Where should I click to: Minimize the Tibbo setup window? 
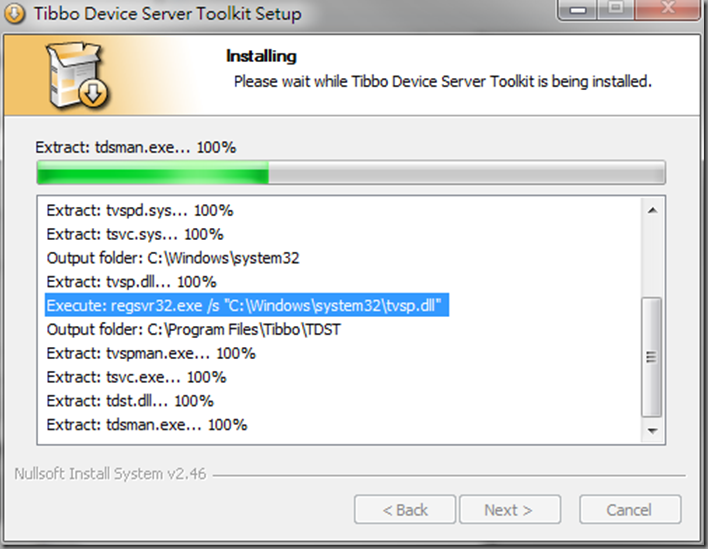point(578,9)
